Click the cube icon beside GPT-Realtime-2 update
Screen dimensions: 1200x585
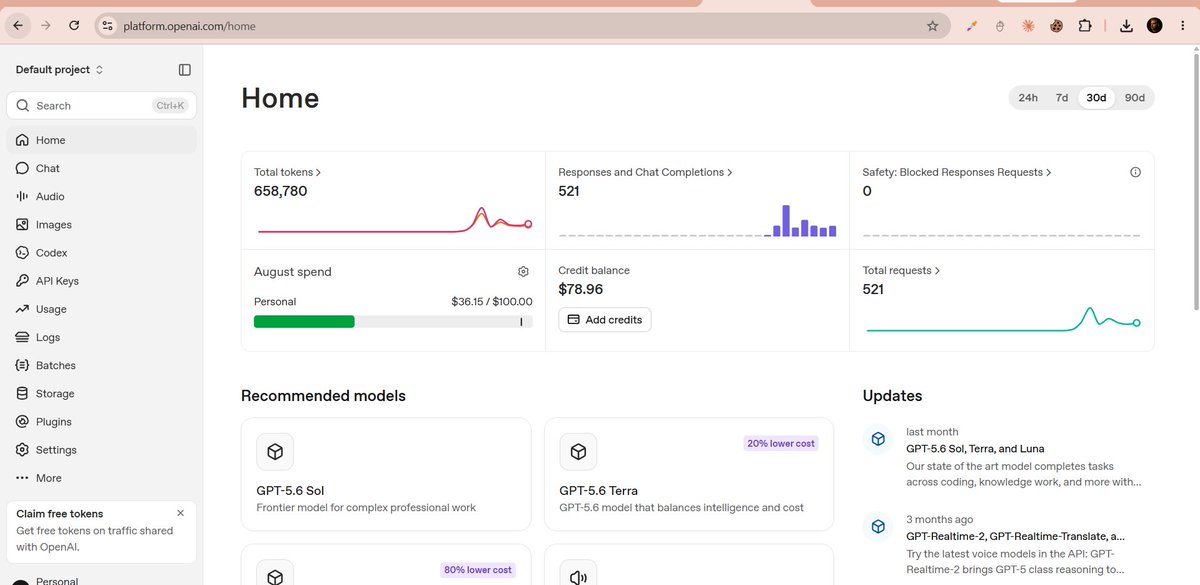click(877, 526)
